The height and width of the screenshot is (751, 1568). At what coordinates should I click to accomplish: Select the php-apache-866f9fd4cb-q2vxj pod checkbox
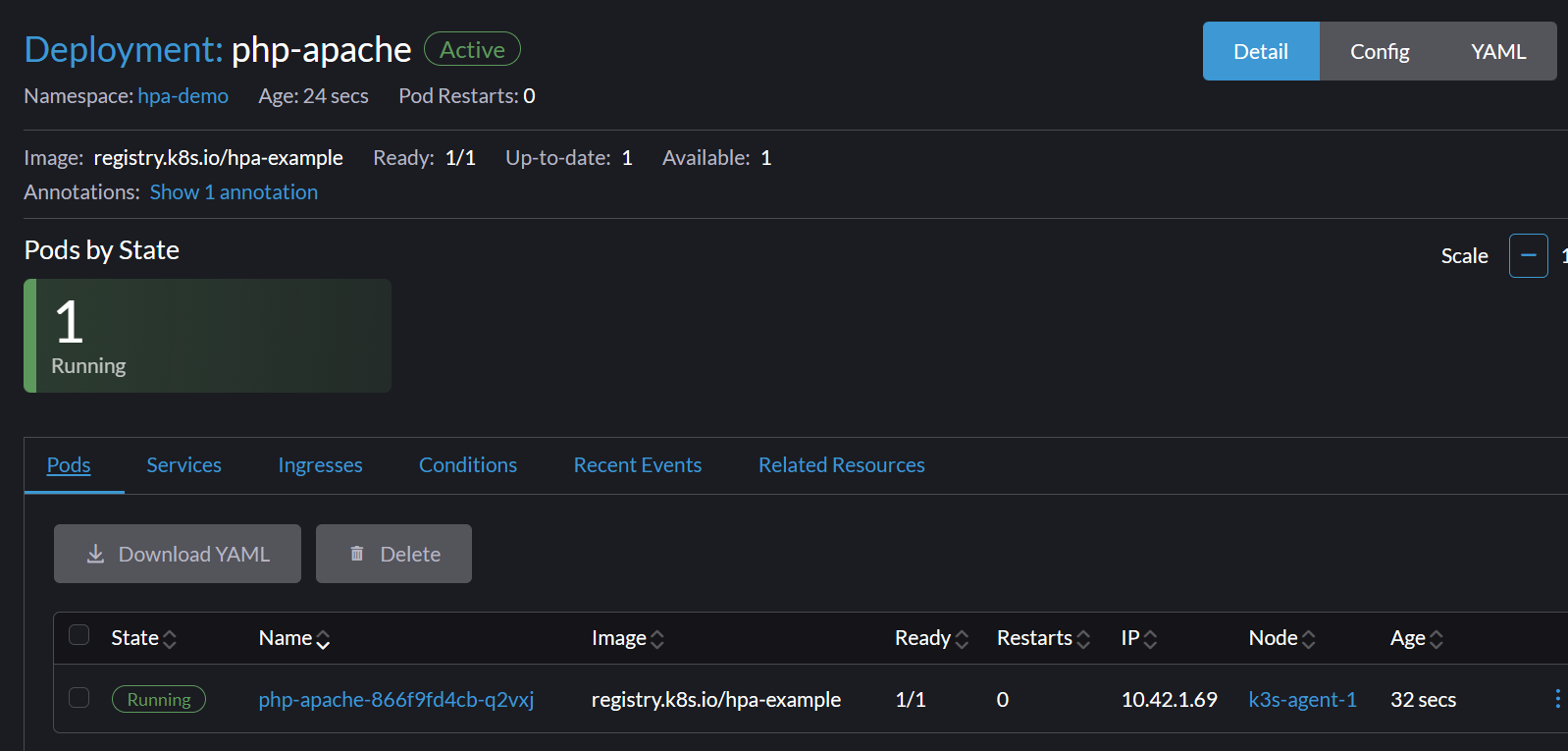coord(79,698)
